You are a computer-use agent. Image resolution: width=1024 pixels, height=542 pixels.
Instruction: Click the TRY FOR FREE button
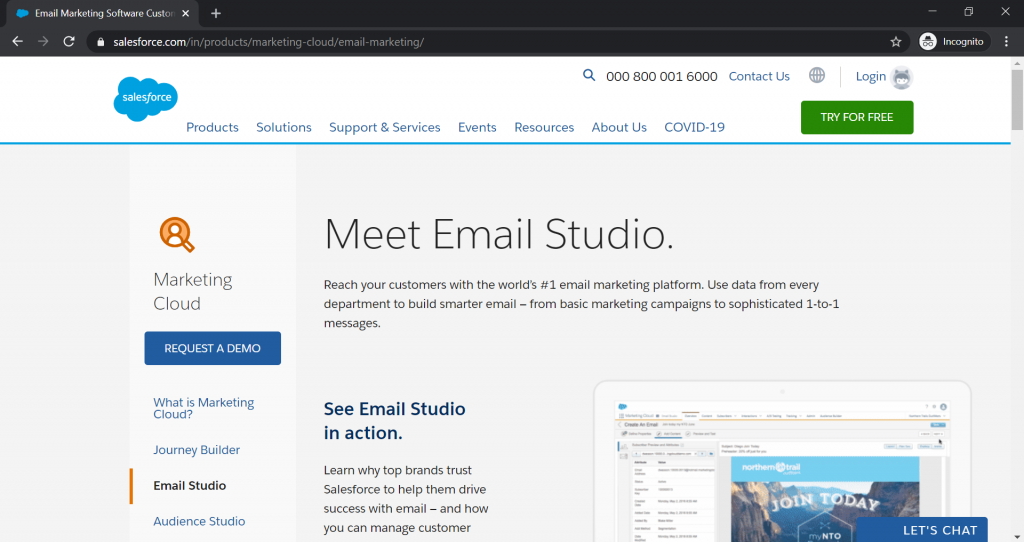[857, 118]
